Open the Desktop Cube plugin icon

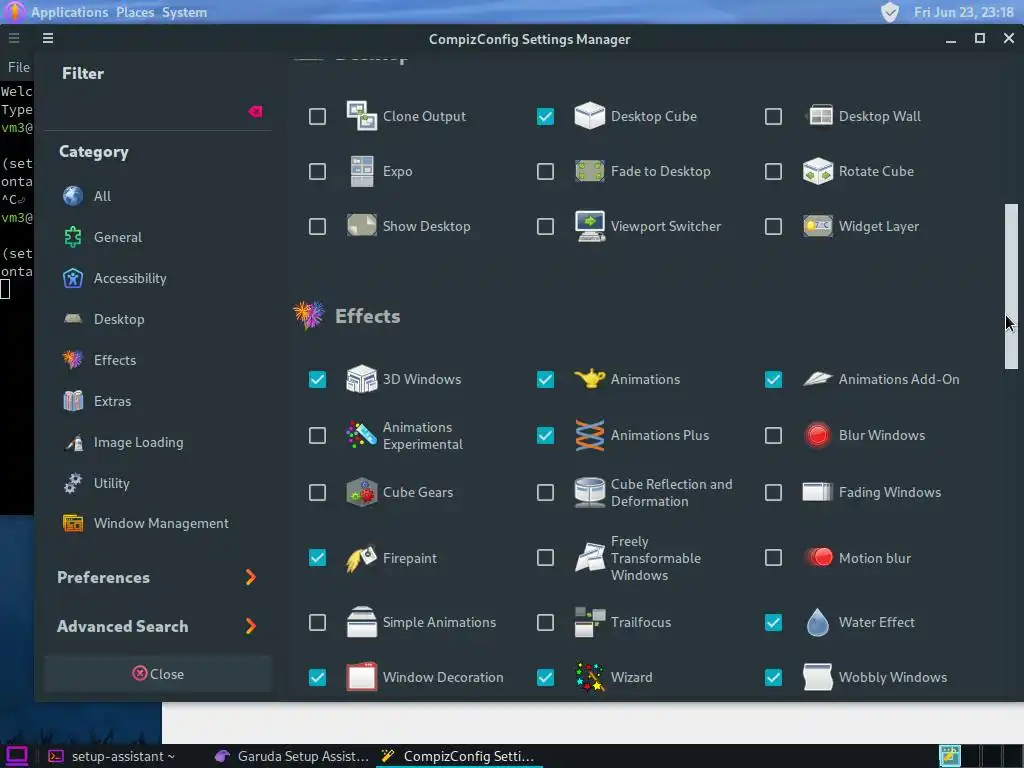point(589,116)
